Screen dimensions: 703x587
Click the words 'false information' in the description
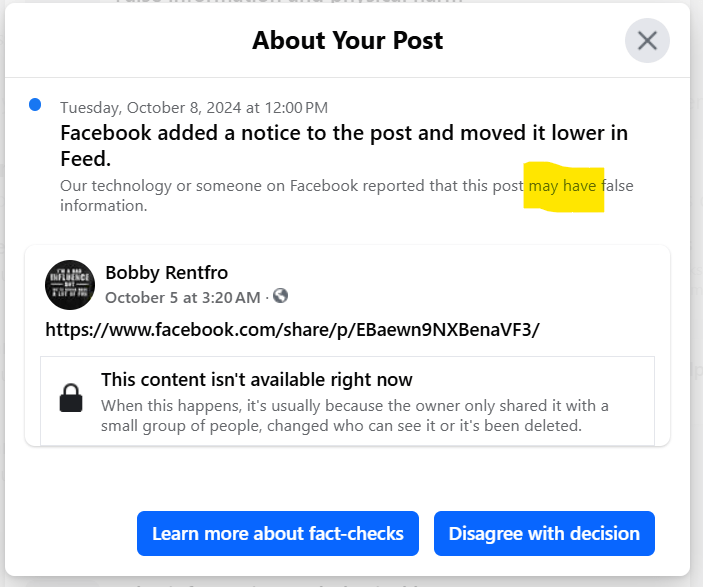coord(104,206)
